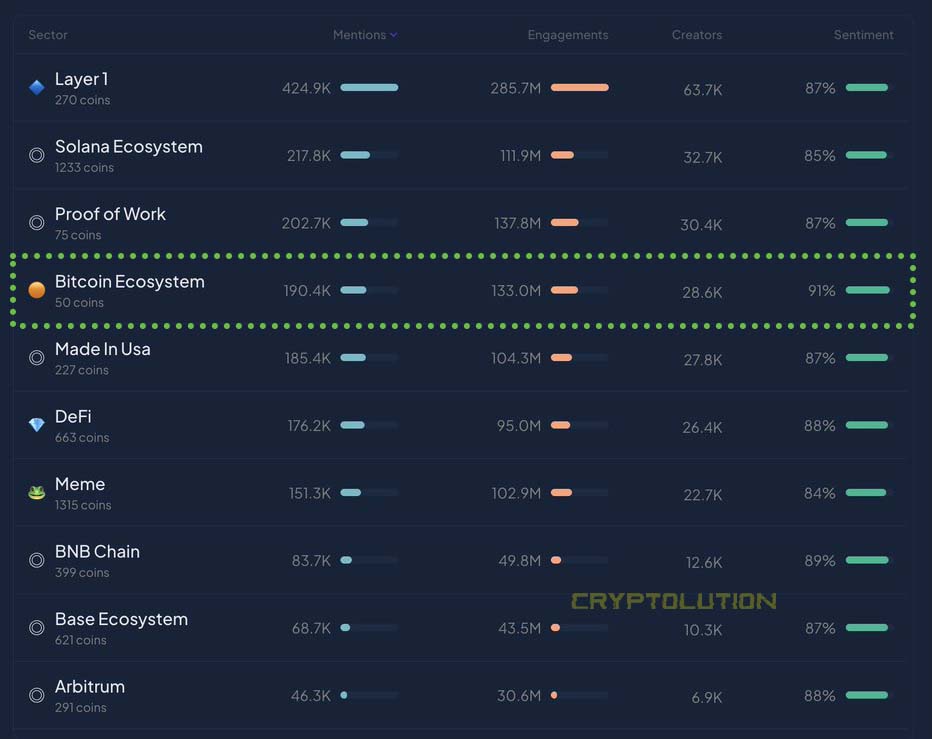Click the Bitcoin Ecosystem 91% sentiment bar
932x739 pixels.
coord(868,290)
